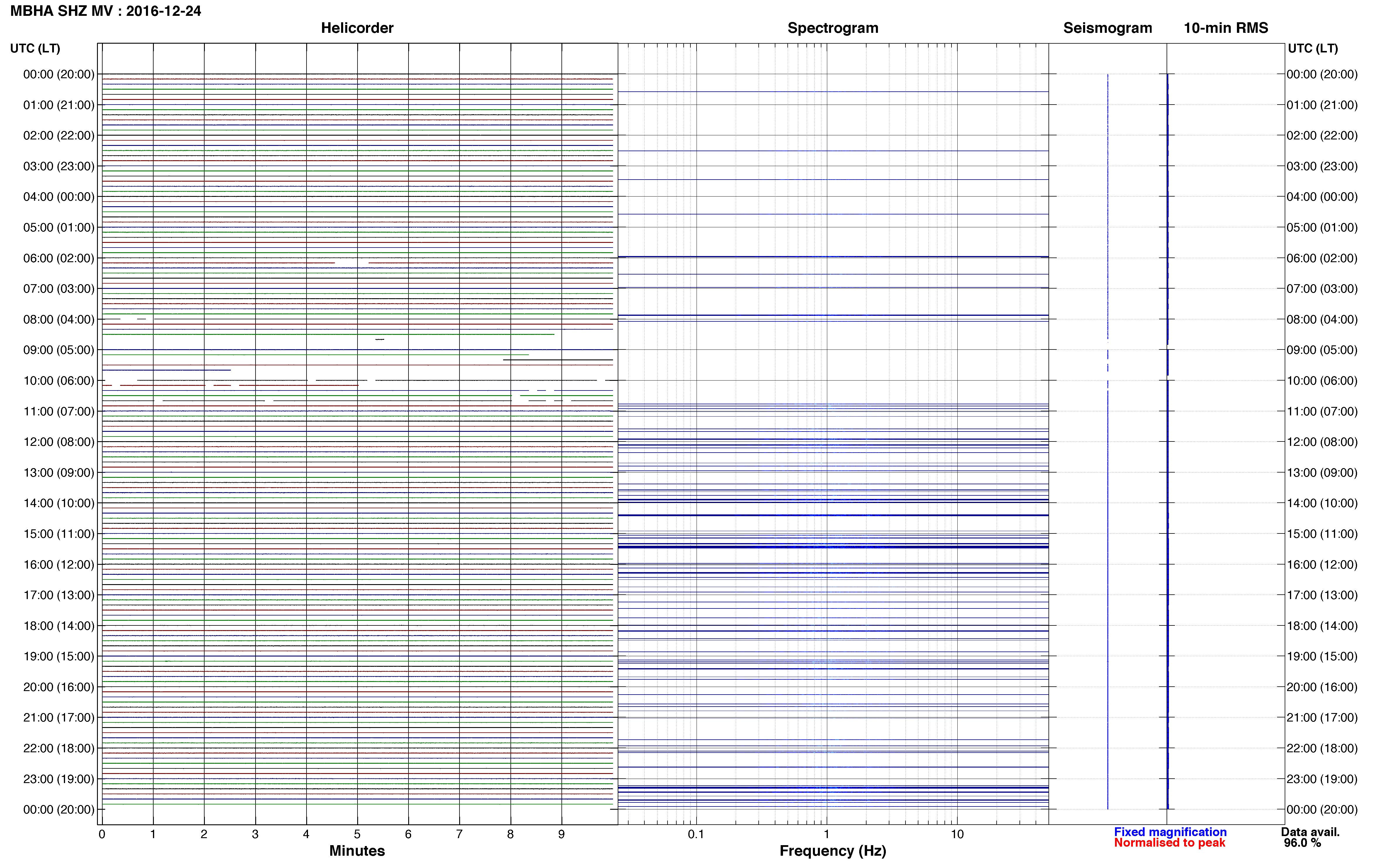Select the "Frequency (Hz)" axis title
This screenshot has height=868, width=1389.
833,851
